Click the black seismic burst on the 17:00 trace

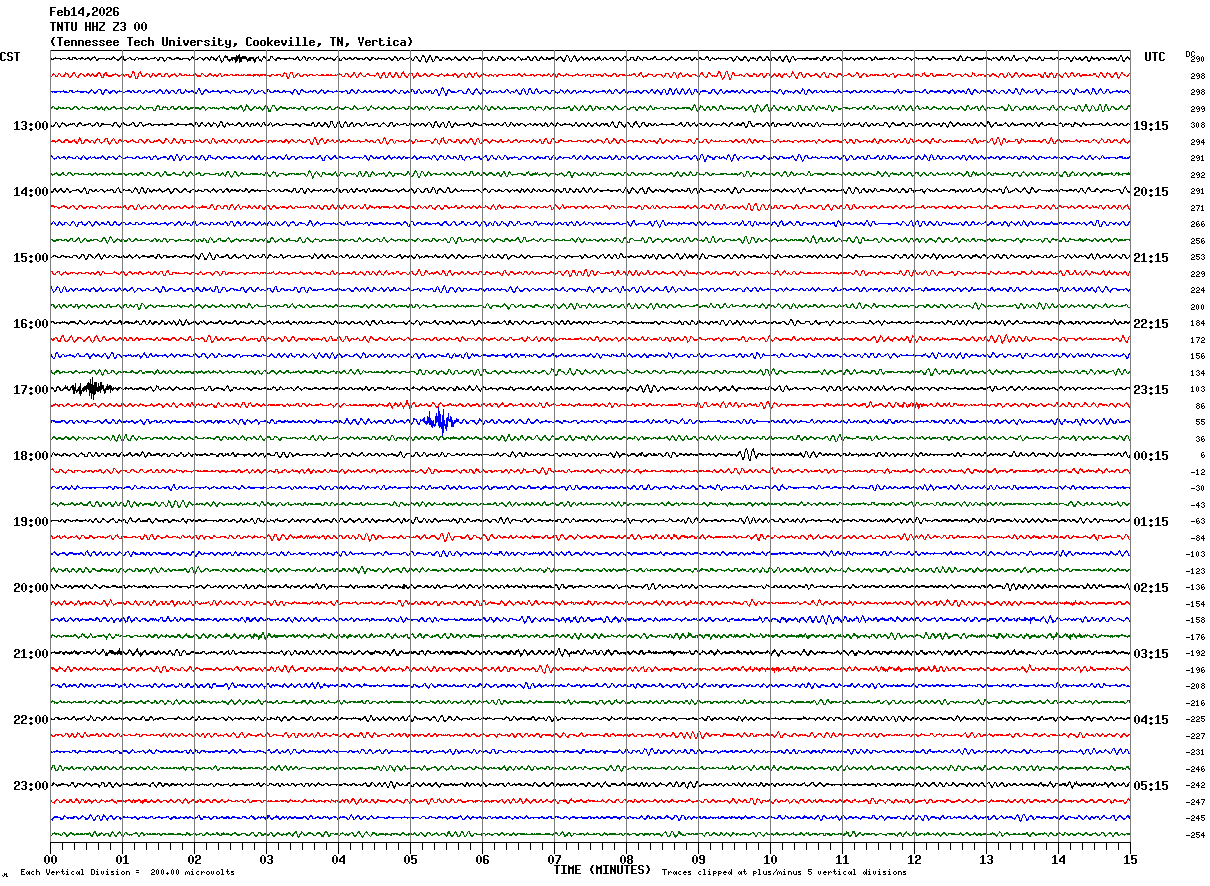click(x=93, y=389)
